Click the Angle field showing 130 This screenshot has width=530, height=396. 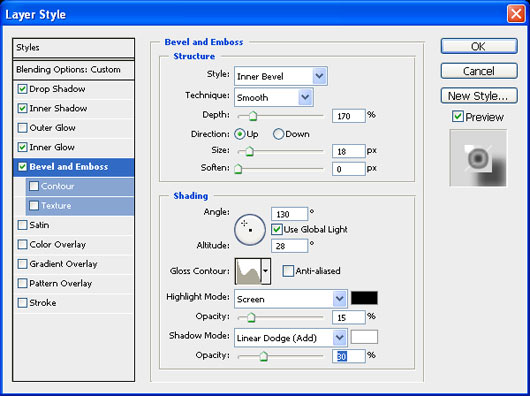(x=290, y=214)
